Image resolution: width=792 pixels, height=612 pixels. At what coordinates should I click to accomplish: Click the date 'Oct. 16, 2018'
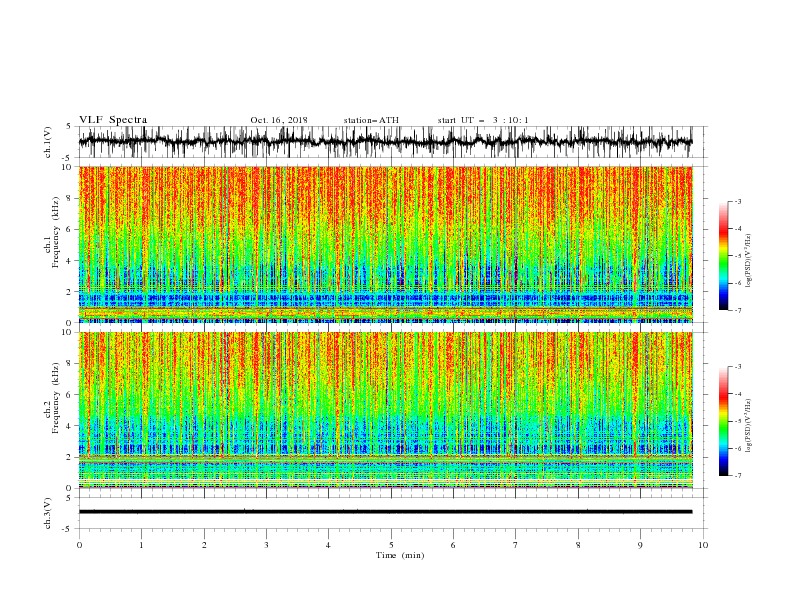(x=279, y=120)
